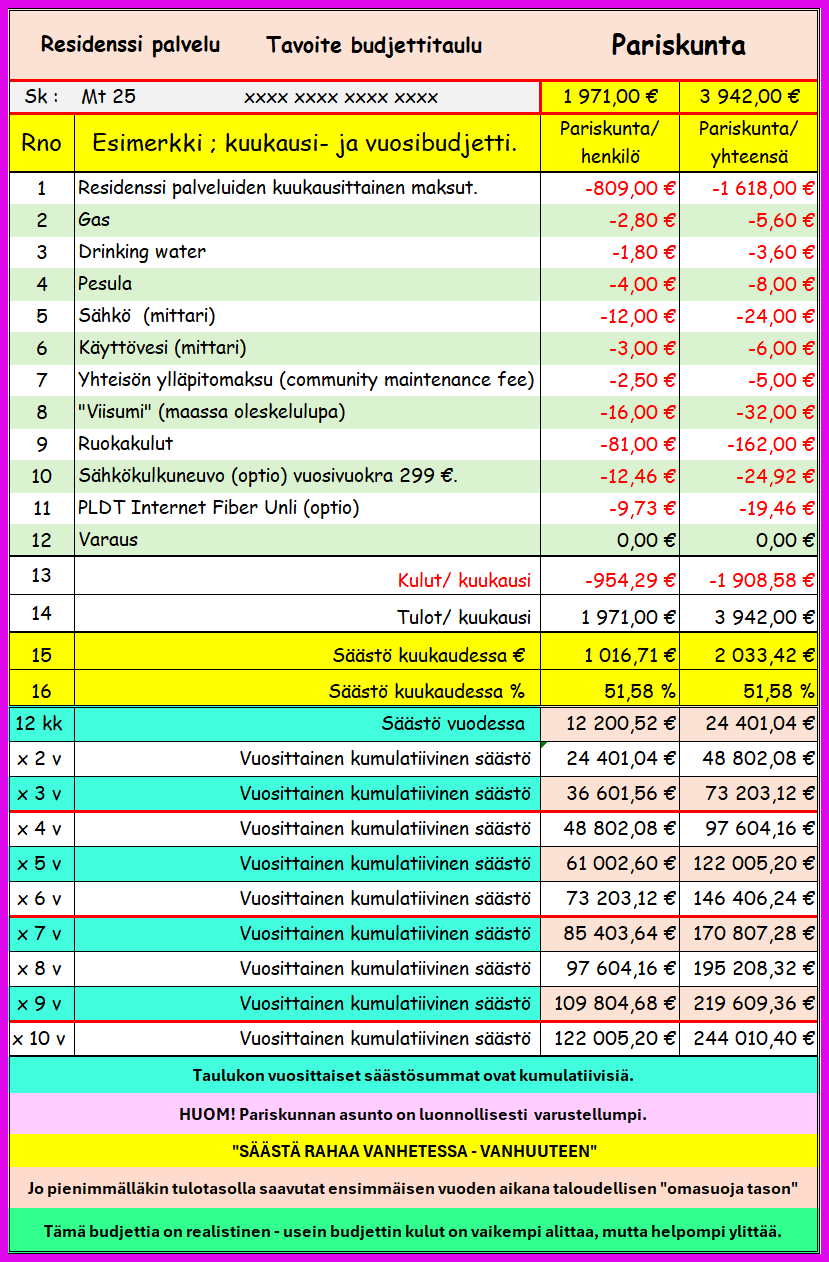Select the '-6,00 €' Käyttövesi total
The image size is (829, 1262).
[x=749, y=348]
